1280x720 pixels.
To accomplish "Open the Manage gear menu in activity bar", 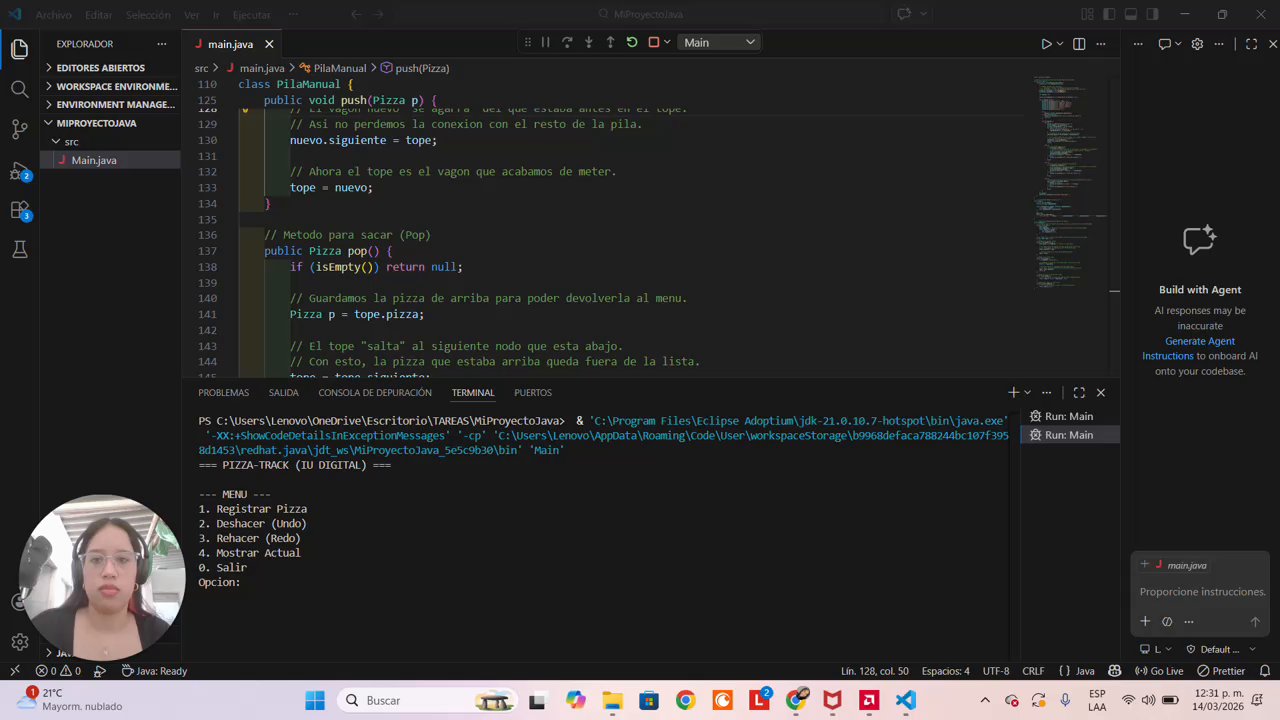I will pyautogui.click(x=19, y=642).
